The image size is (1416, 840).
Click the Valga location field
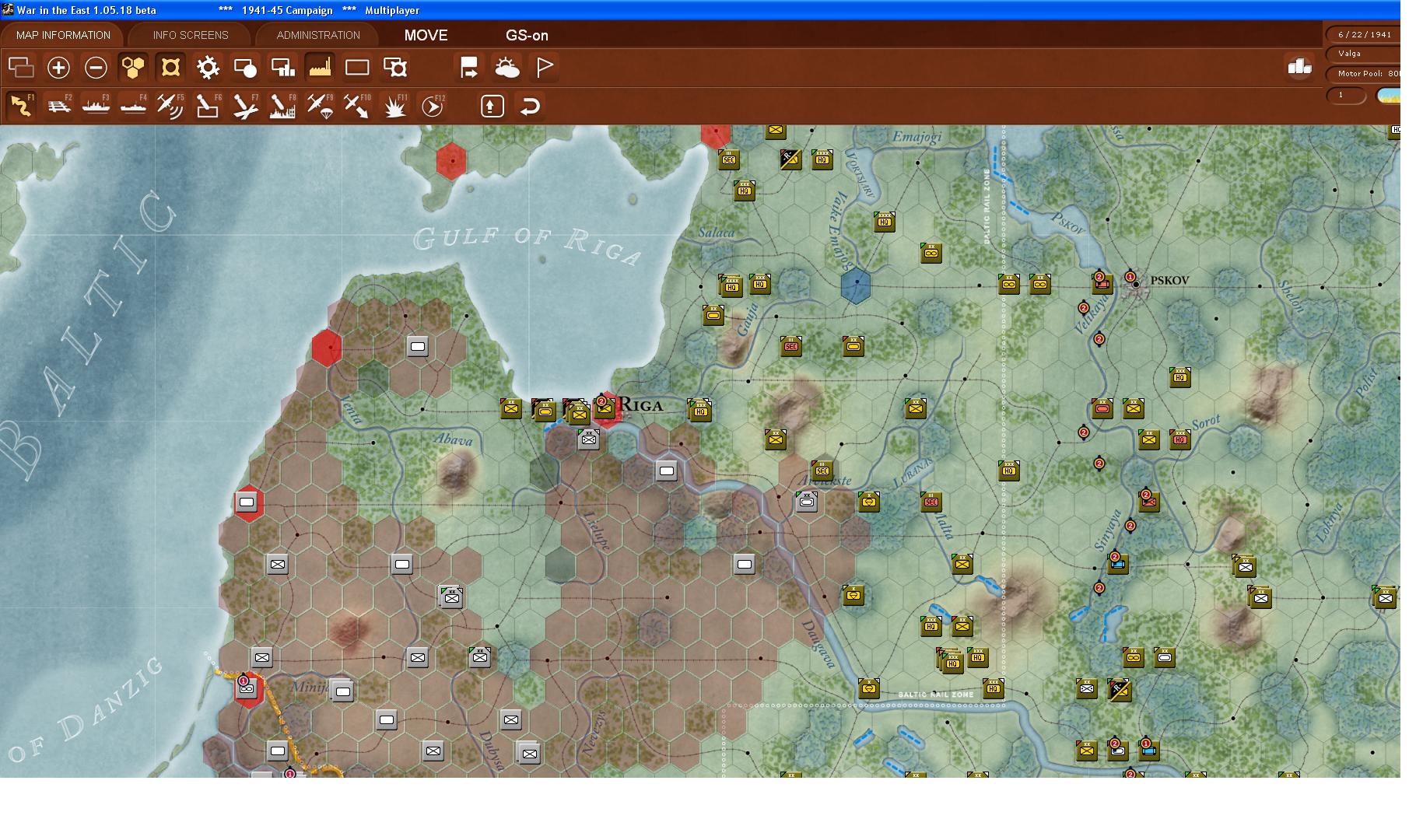(x=1364, y=54)
